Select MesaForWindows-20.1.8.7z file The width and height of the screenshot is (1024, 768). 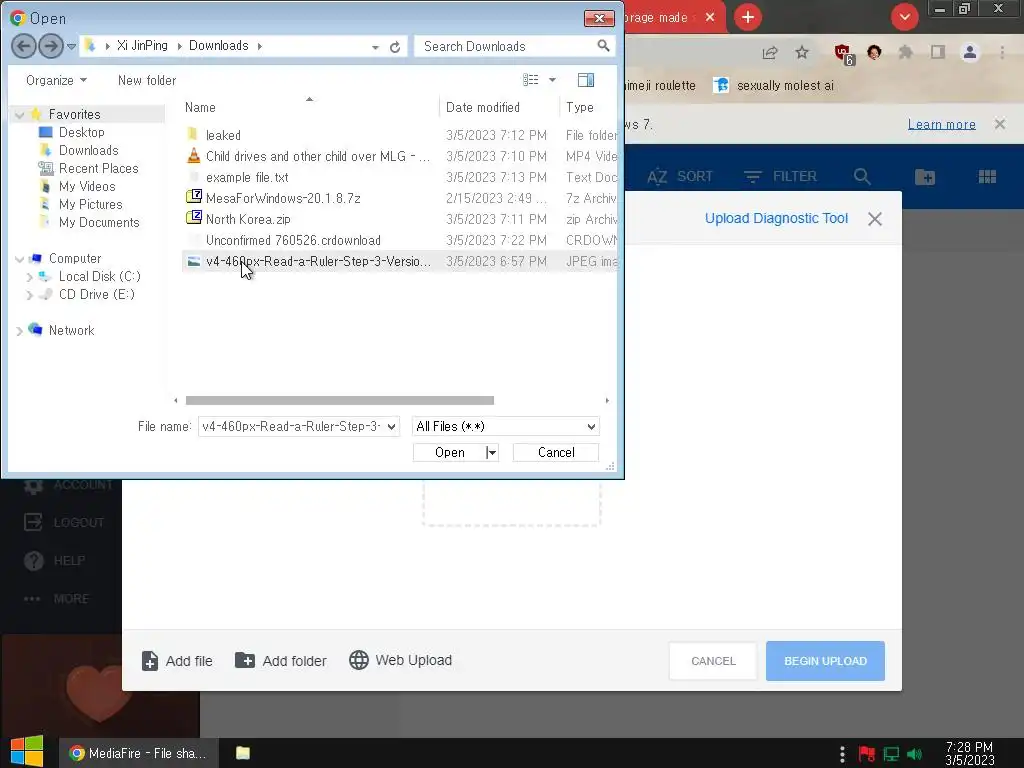coord(283,198)
